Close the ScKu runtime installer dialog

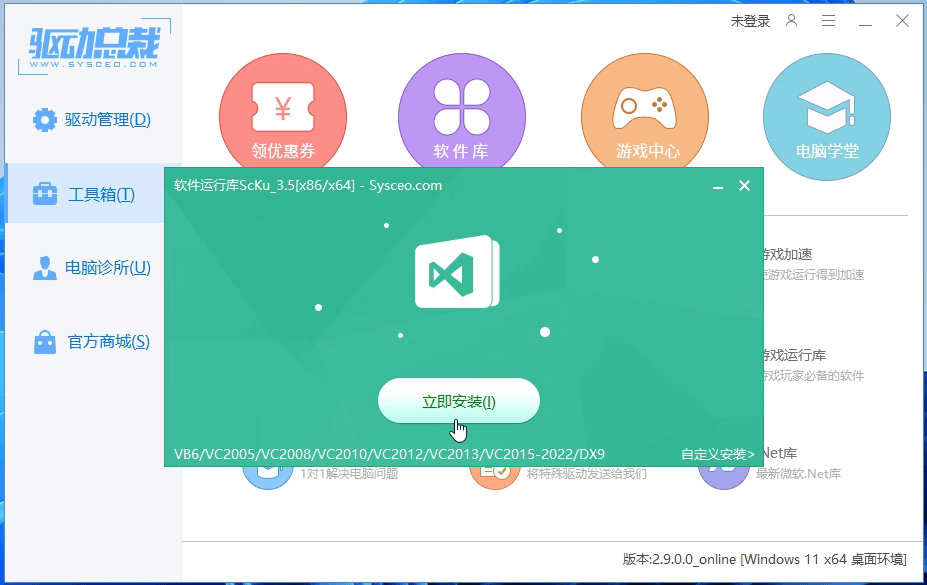744,186
